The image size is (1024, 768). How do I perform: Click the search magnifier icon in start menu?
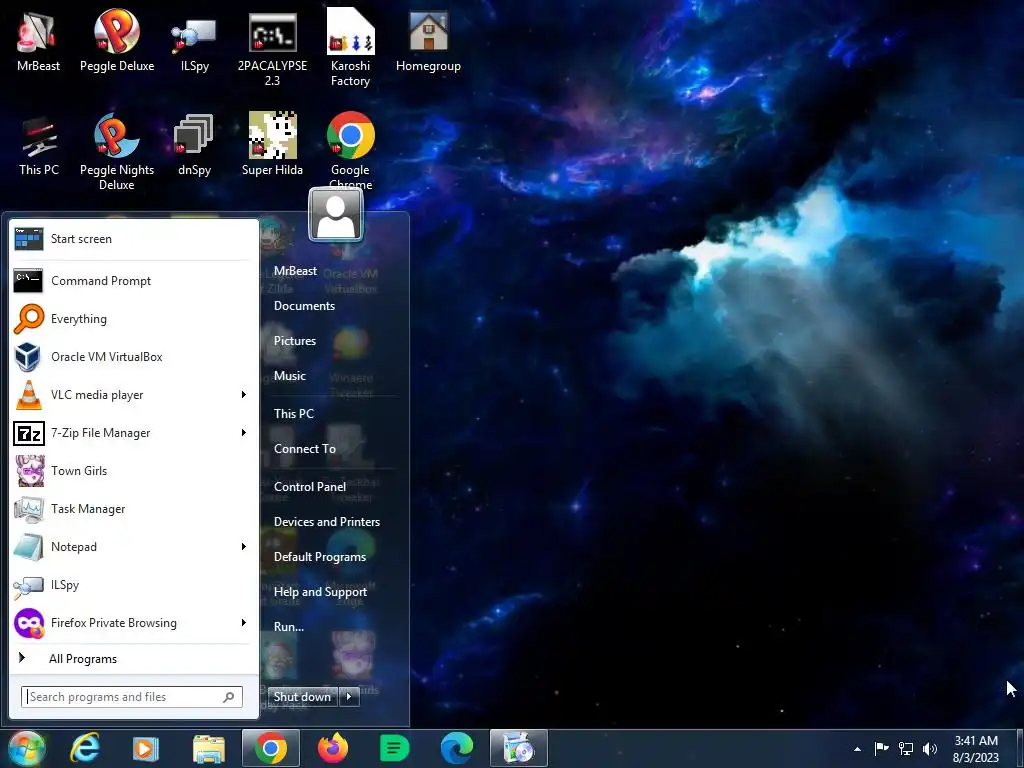[x=229, y=697]
